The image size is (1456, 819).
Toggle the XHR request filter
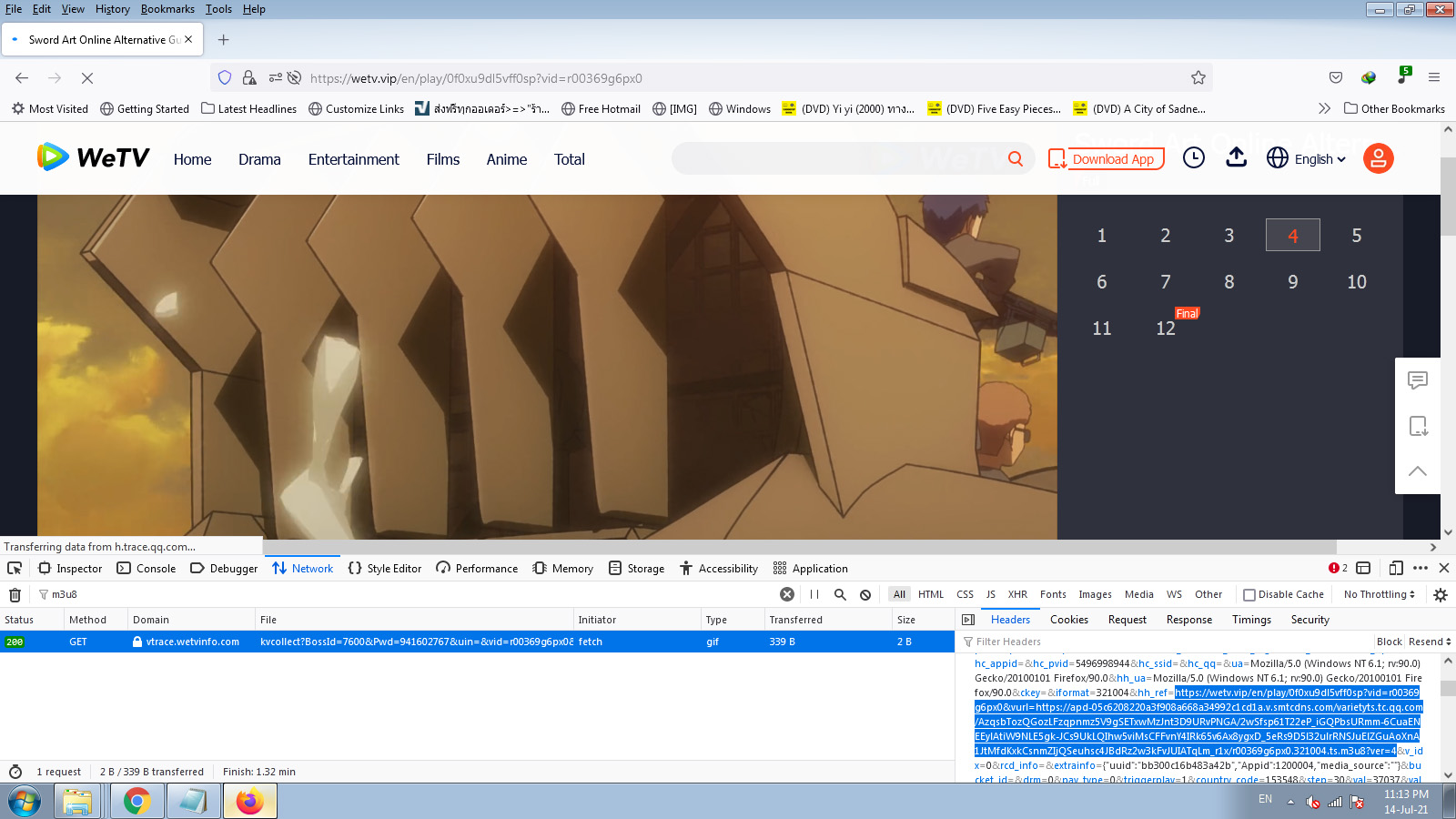point(1017,594)
